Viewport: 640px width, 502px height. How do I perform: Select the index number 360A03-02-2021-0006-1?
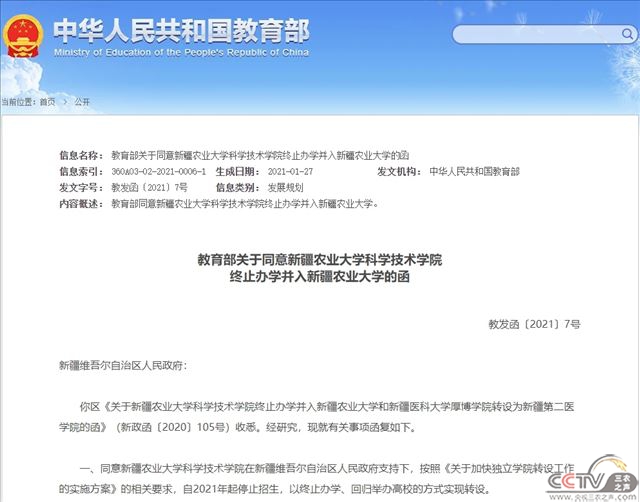(159, 171)
